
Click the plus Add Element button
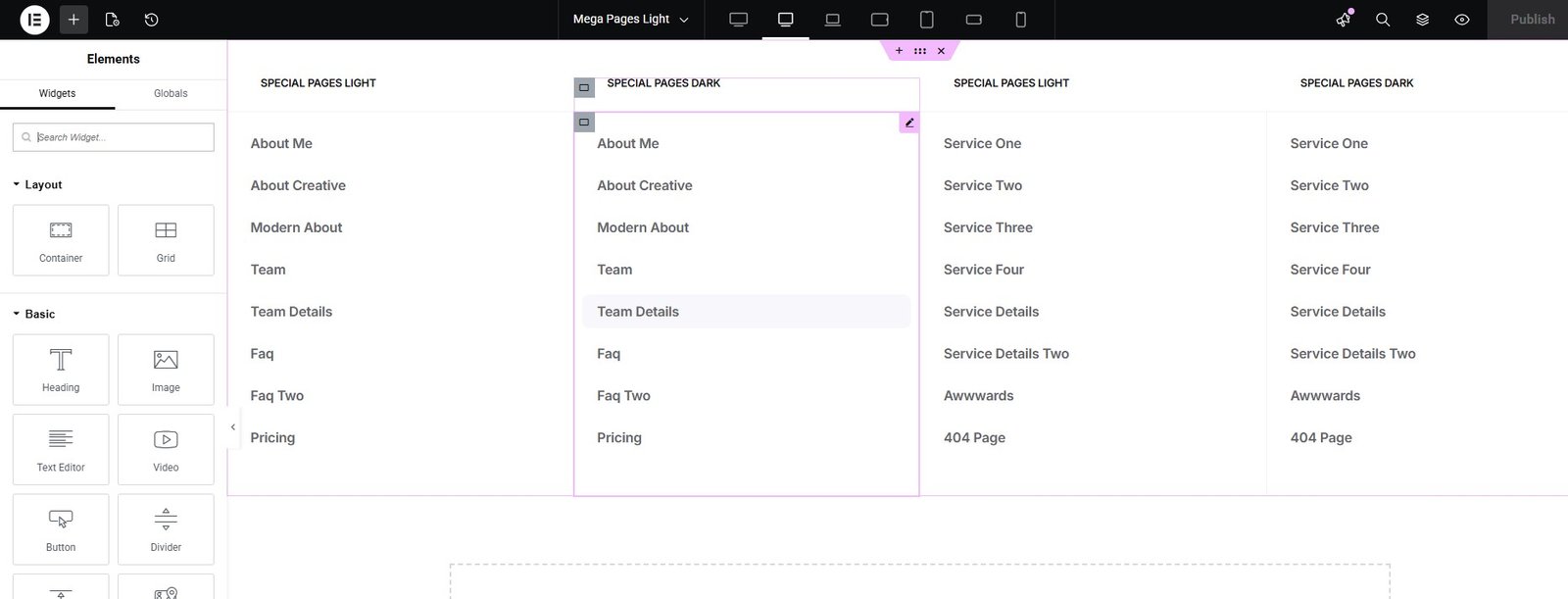point(73,20)
